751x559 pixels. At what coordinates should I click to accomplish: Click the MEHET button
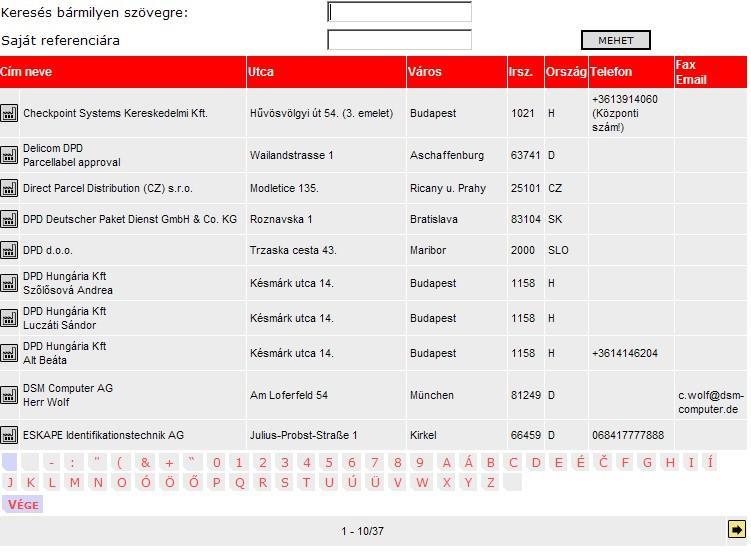pos(615,40)
